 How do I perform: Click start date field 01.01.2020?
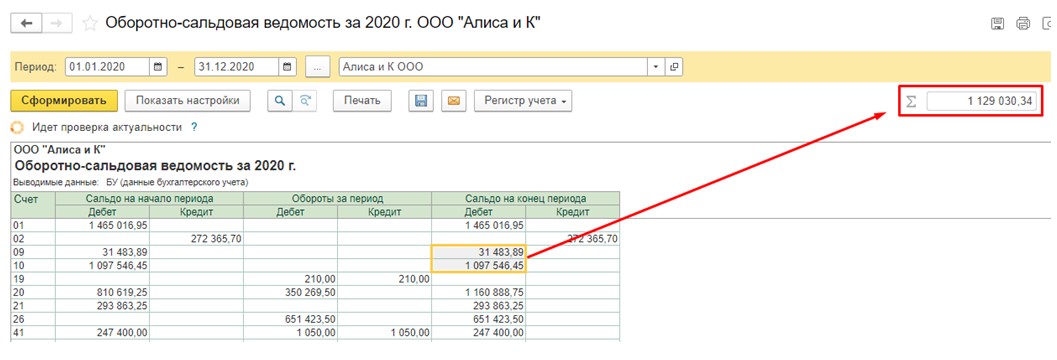pyautogui.click(x=108, y=67)
